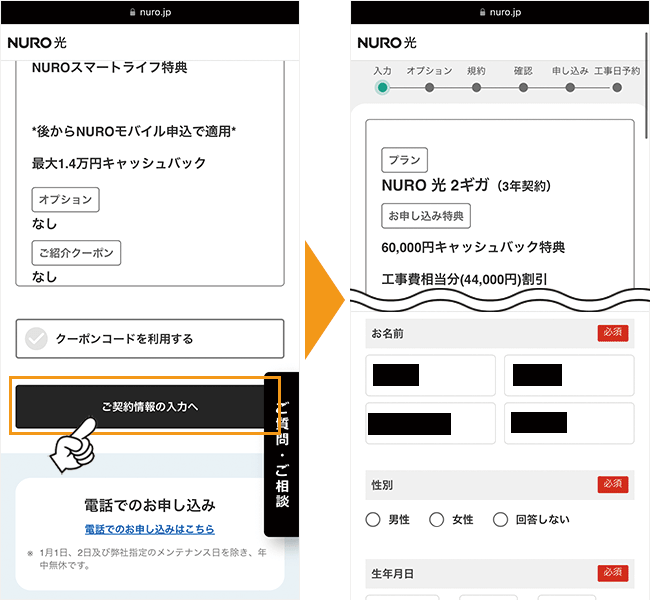Click the 必須 badge next to お名前
Image resolution: width=650 pixels, height=600 pixels.
click(613, 333)
